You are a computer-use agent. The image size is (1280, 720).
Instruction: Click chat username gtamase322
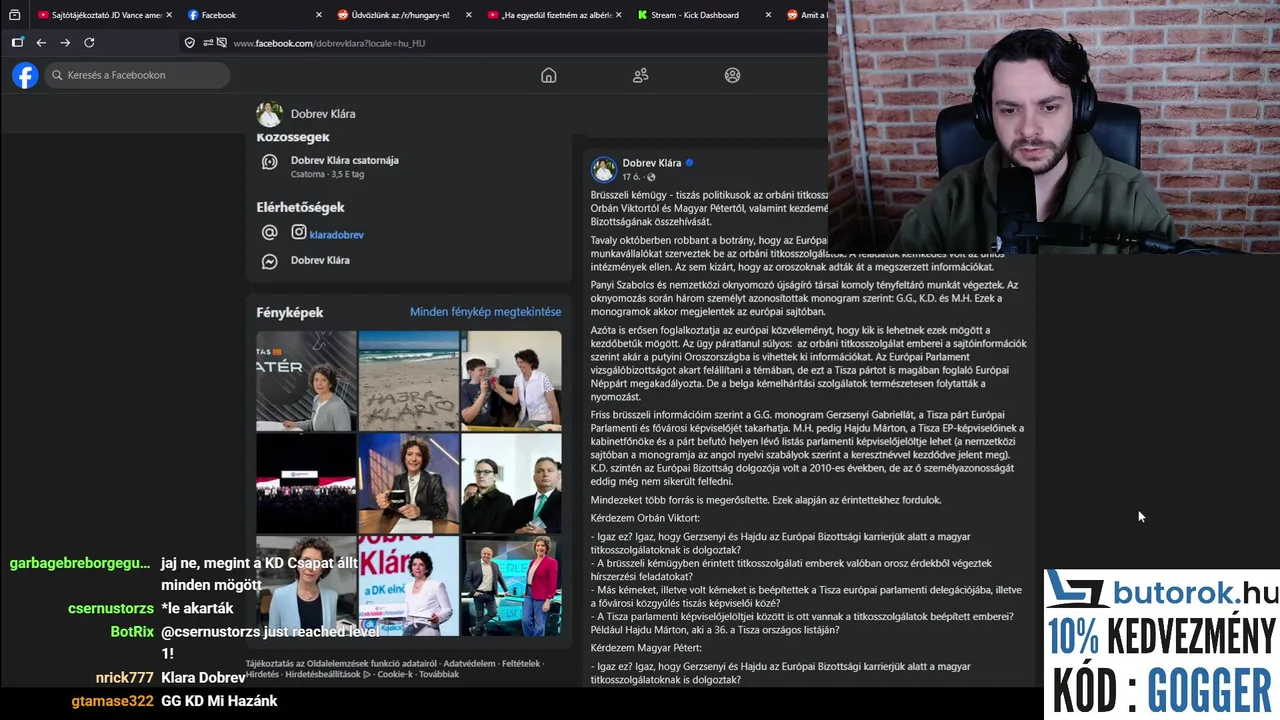pos(113,701)
